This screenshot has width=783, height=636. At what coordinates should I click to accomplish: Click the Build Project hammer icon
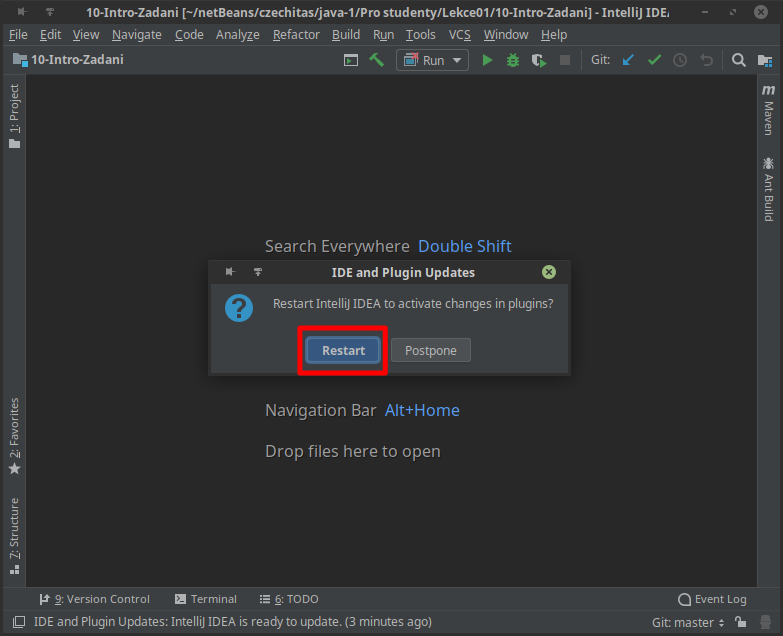(x=377, y=60)
